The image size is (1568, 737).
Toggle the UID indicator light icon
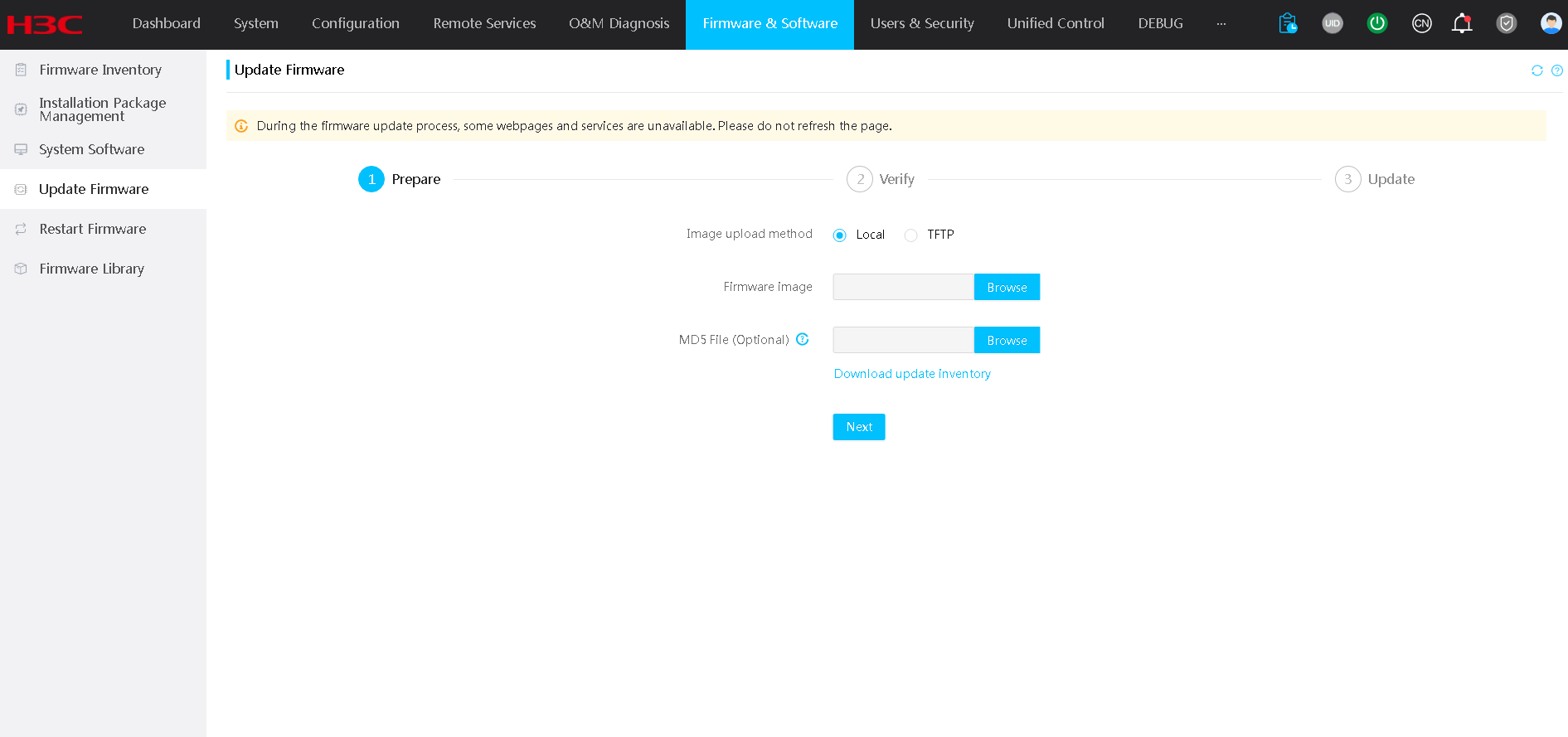click(x=1333, y=23)
